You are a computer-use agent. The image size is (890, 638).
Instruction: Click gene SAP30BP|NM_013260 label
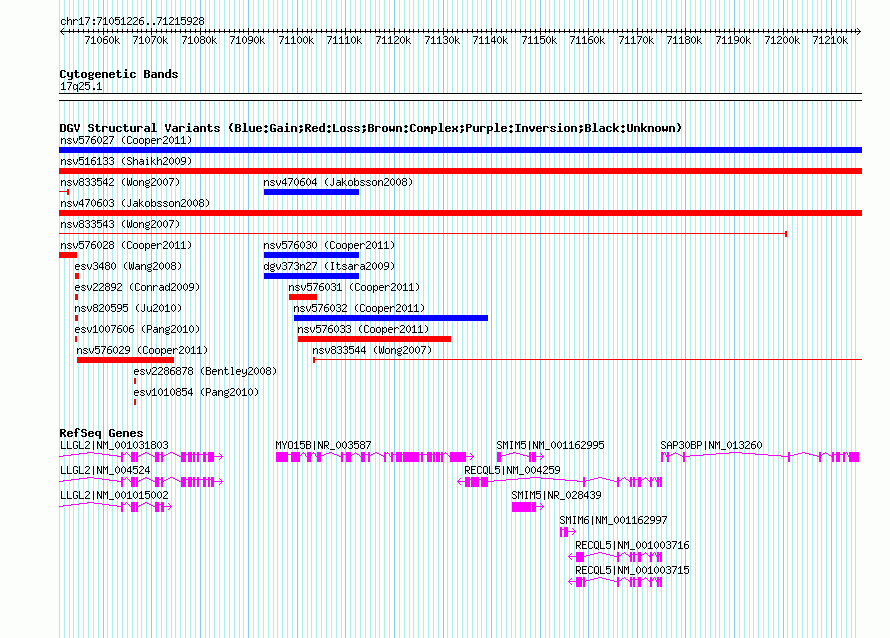pos(711,446)
